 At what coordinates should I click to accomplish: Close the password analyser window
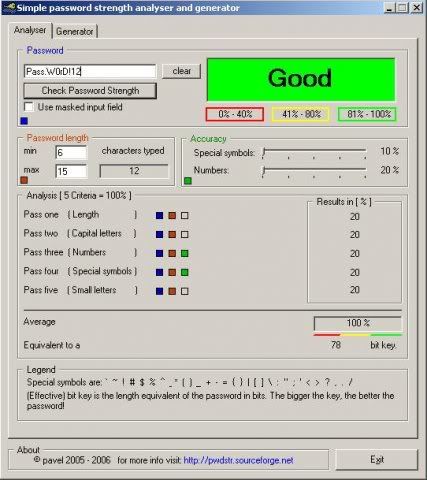coord(417,7)
